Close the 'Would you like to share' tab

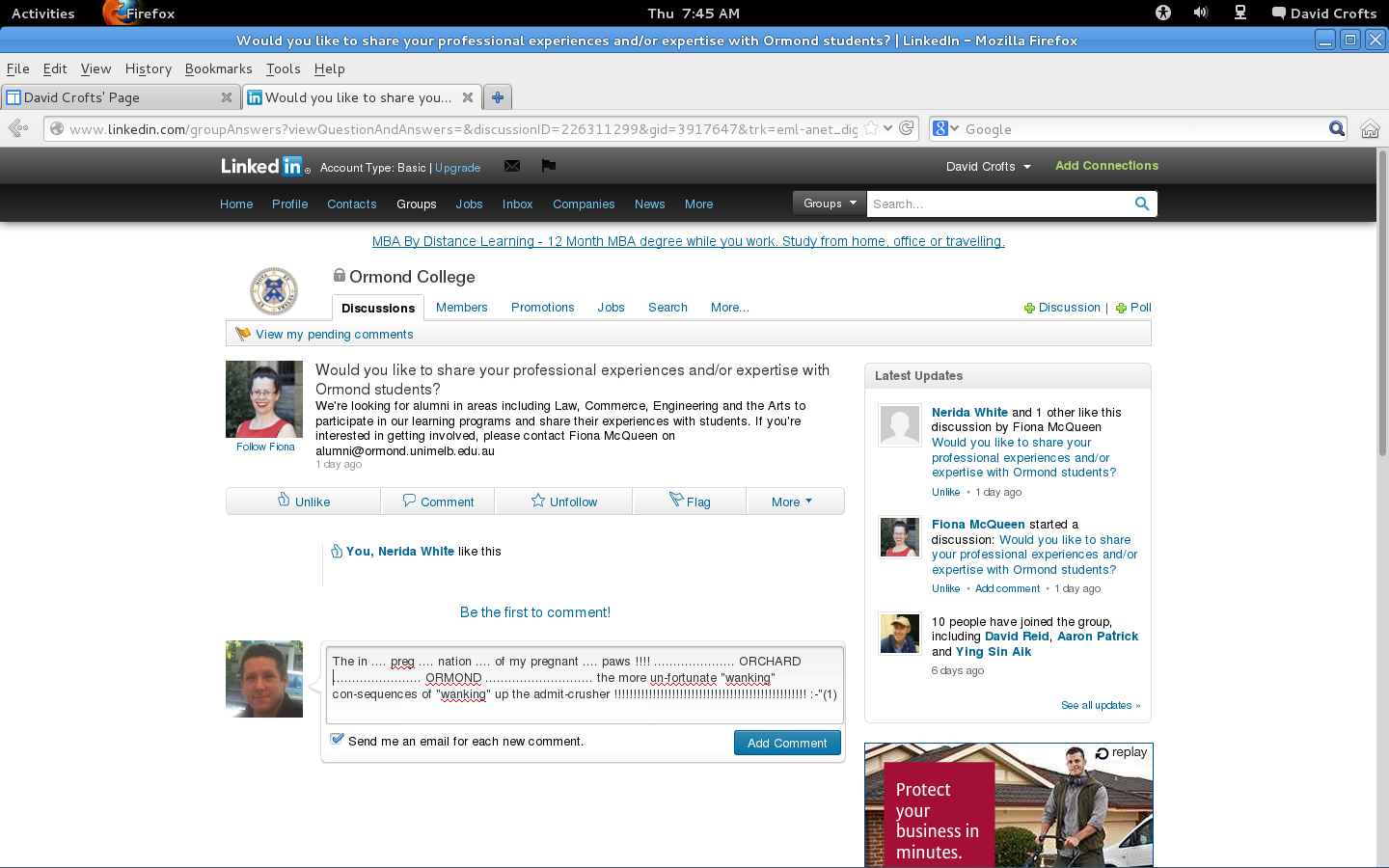(x=468, y=97)
